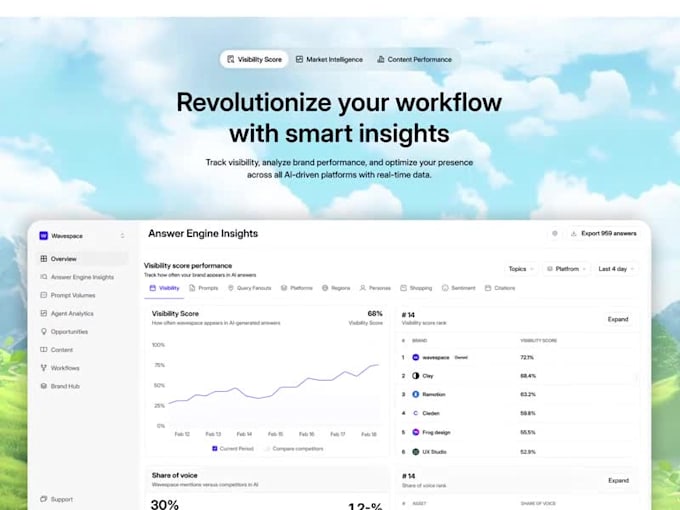Click the Owned badge next to wavespace
This screenshot has width=680, height=510.
pyautogui.click(x=461, y=357)
